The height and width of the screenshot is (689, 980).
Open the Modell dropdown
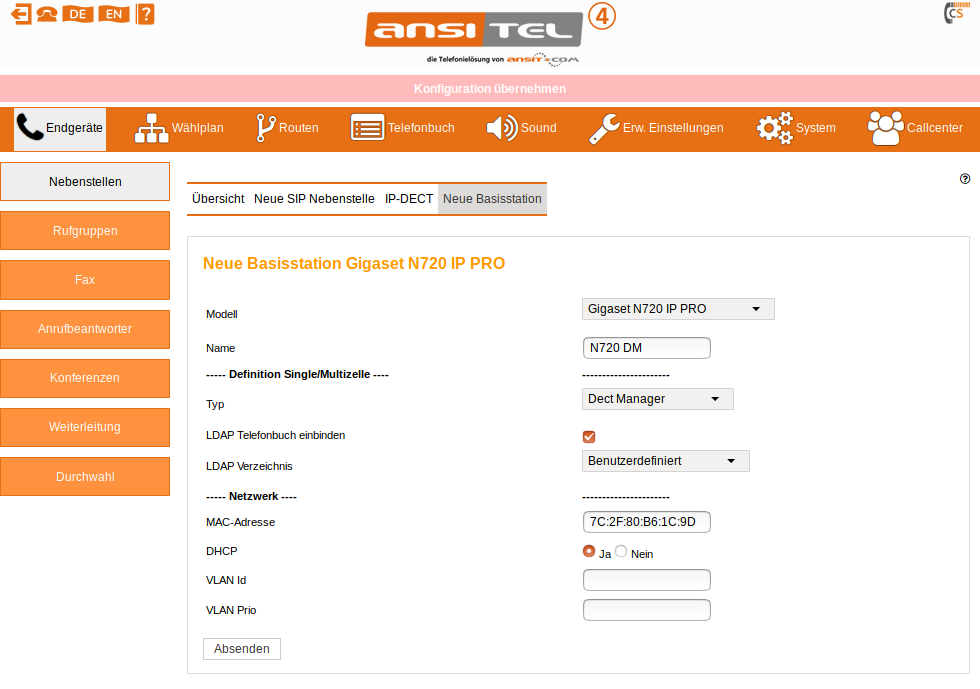tap(678, 309)
